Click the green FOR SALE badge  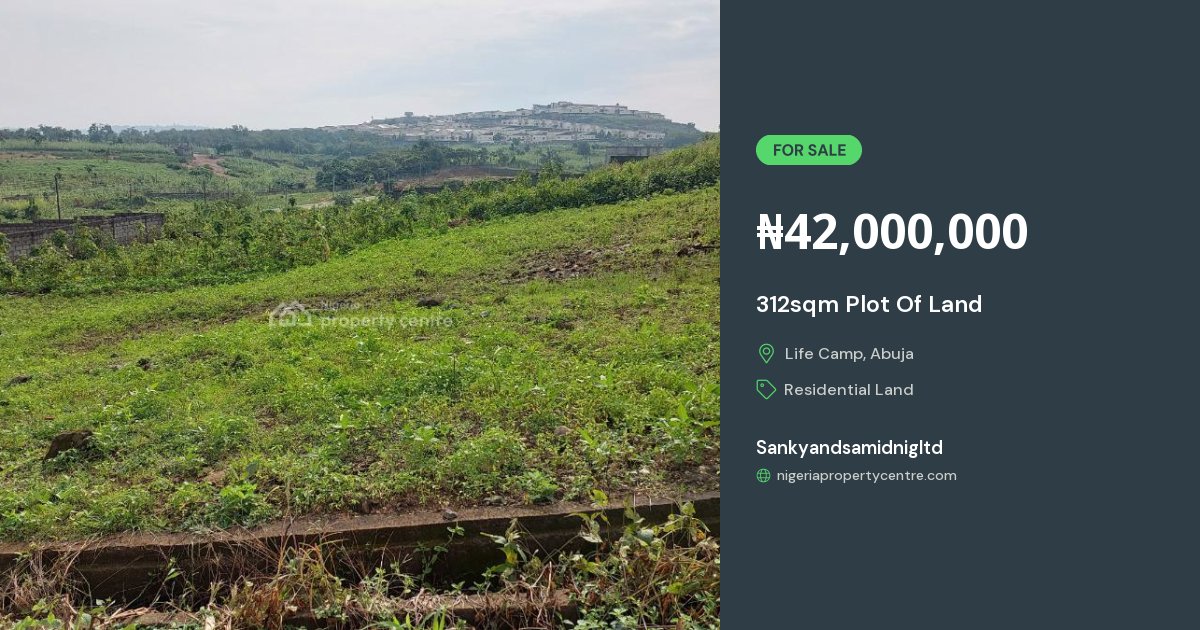pyautogui.click(x=809, y=150)
